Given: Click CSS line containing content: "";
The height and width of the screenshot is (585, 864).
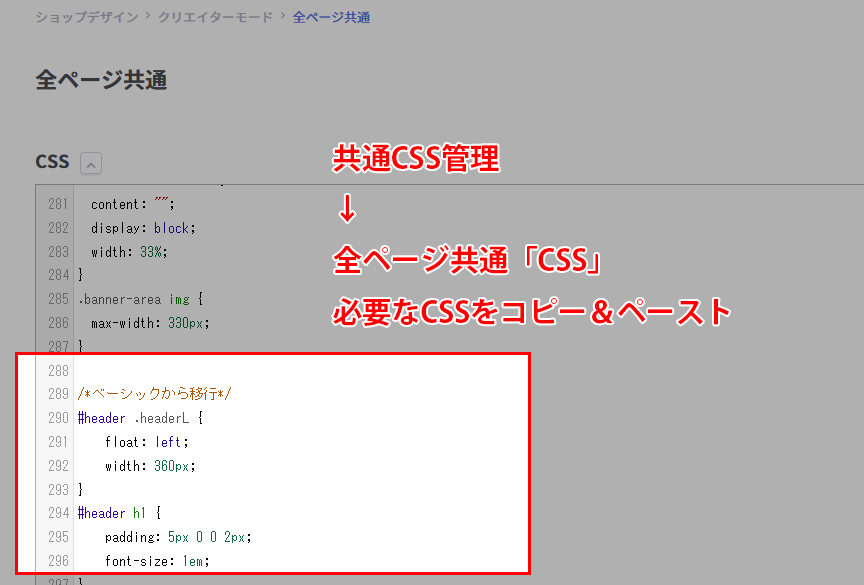Looking at the screenshot, I should coord(133,204).
